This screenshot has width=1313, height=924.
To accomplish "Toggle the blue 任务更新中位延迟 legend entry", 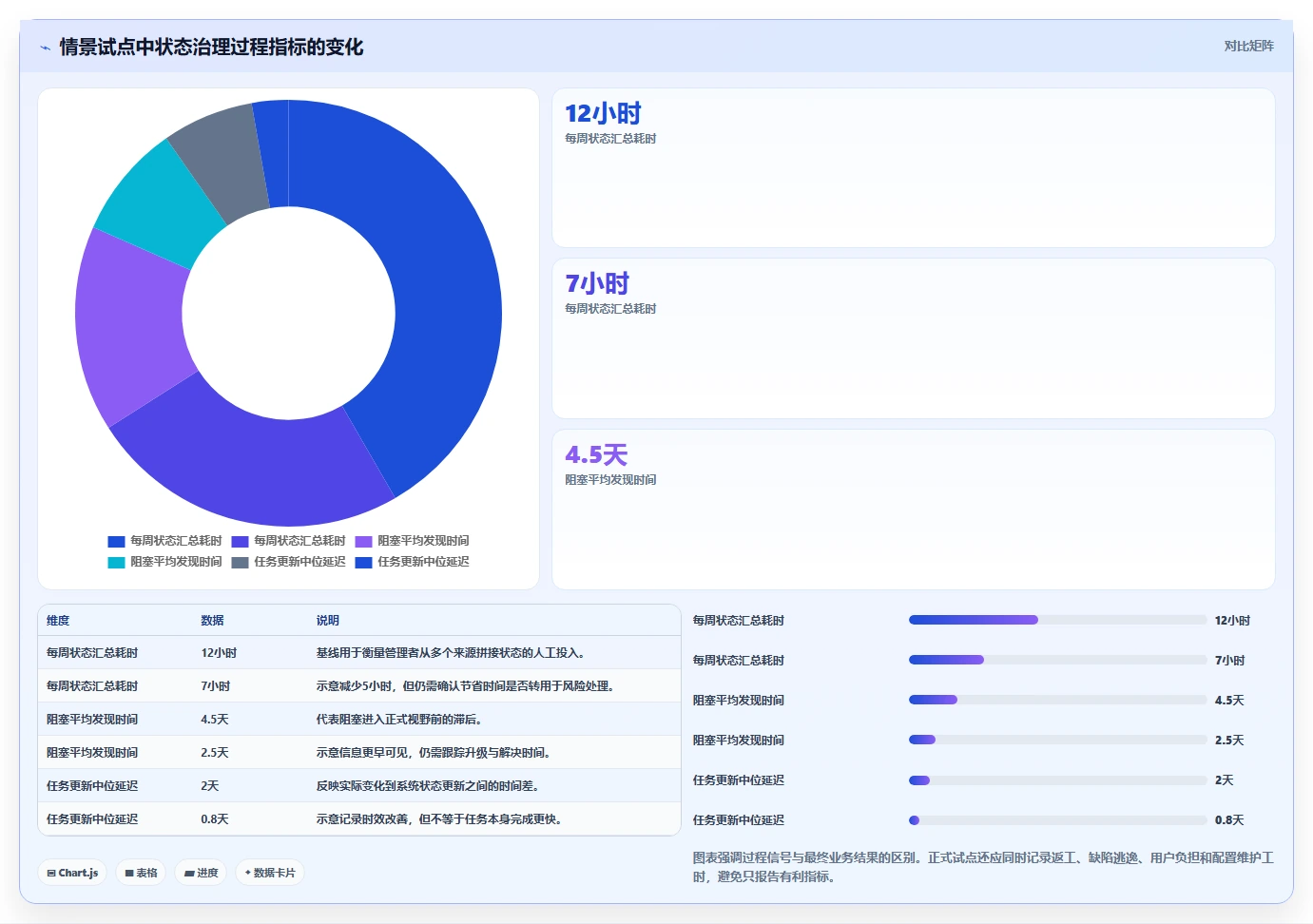I will [412, 562].
